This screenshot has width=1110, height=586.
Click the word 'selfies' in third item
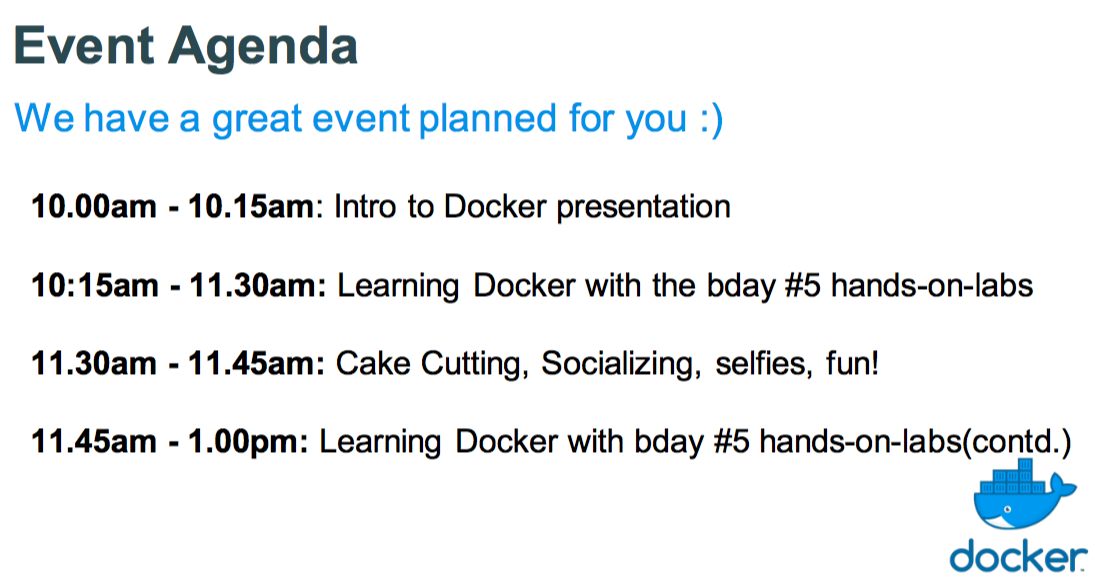point(764,363)
